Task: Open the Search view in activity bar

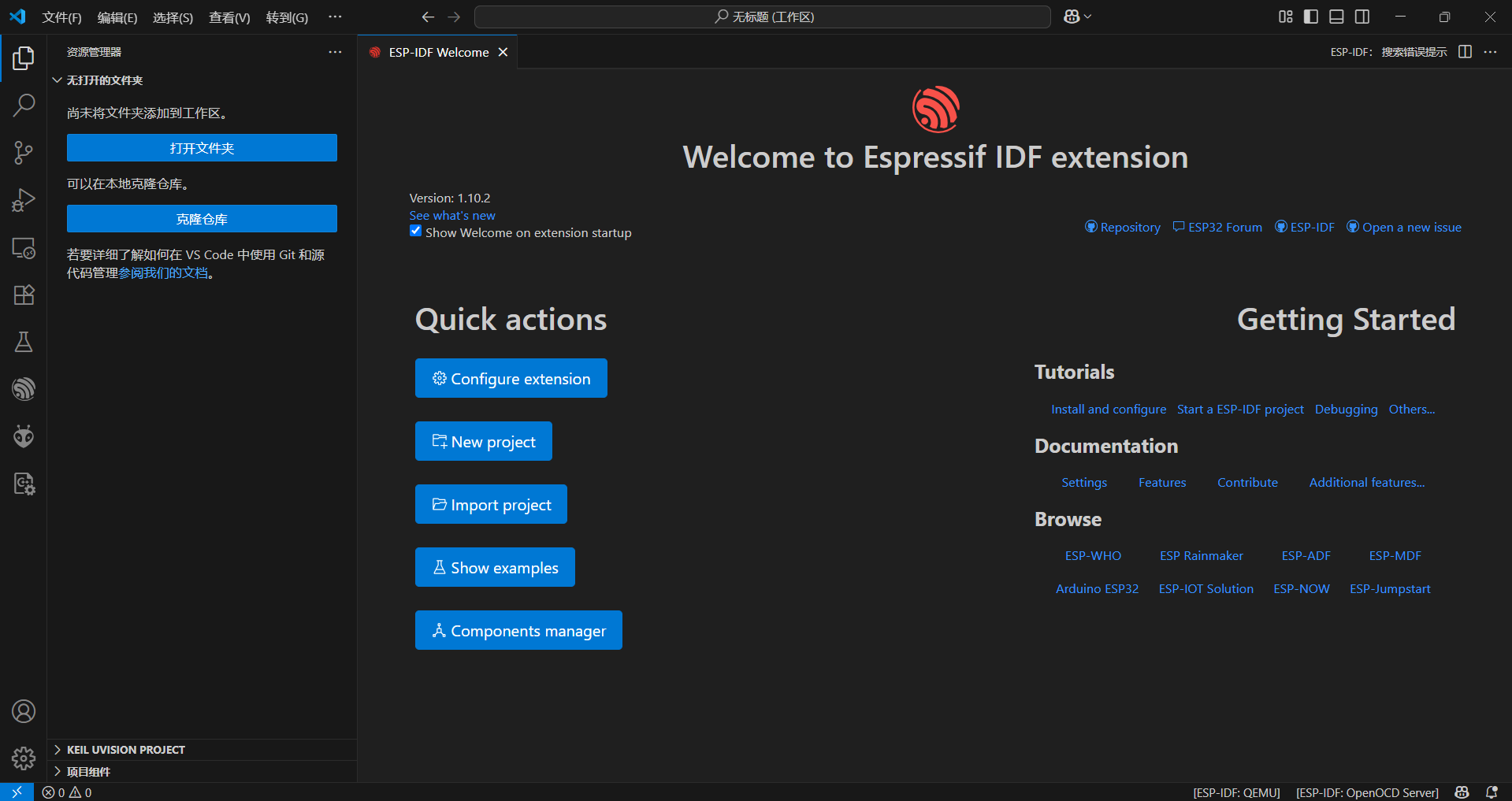Action: point(24,105)
